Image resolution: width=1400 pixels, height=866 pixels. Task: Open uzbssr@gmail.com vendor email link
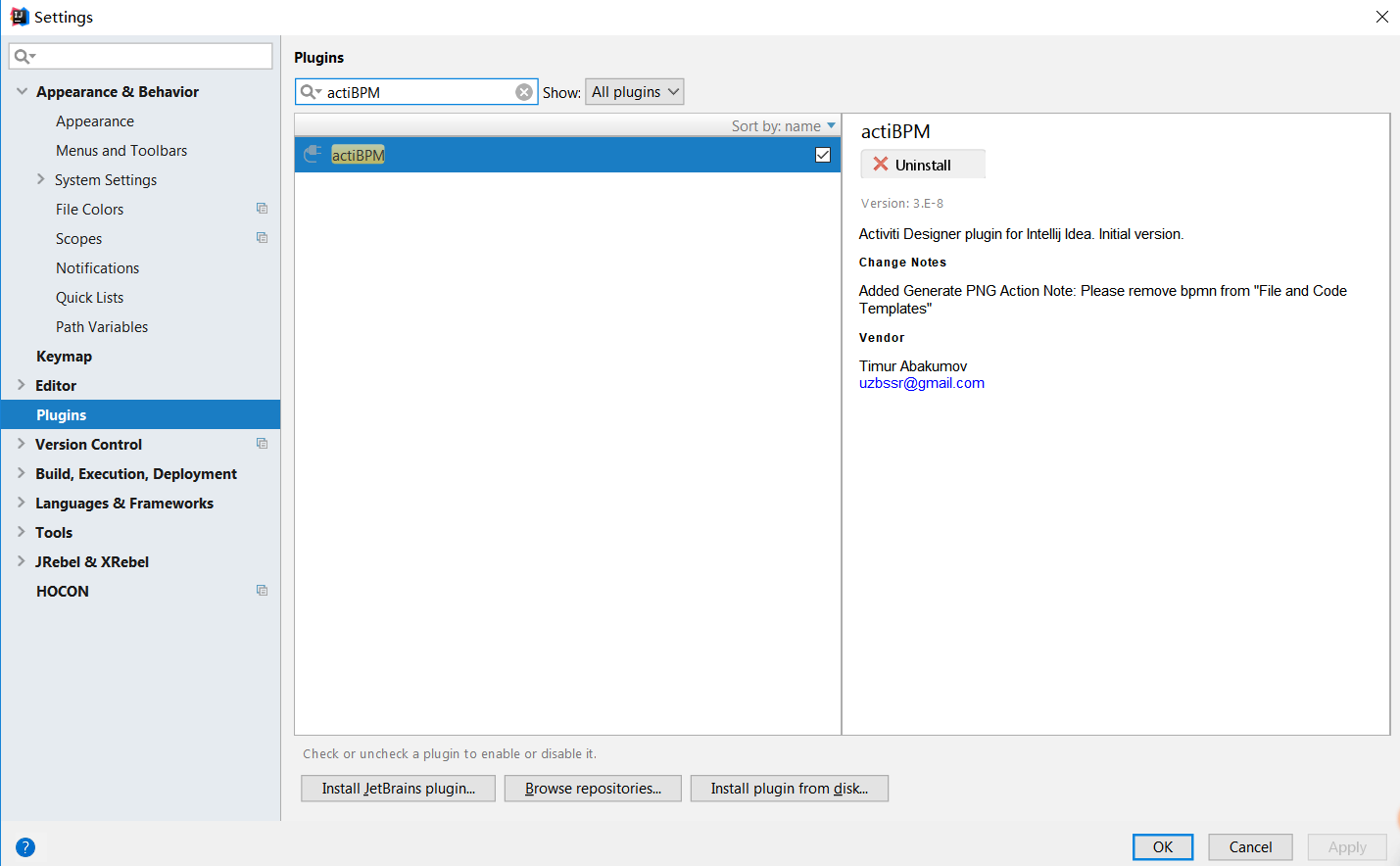[x=922, y=383]
